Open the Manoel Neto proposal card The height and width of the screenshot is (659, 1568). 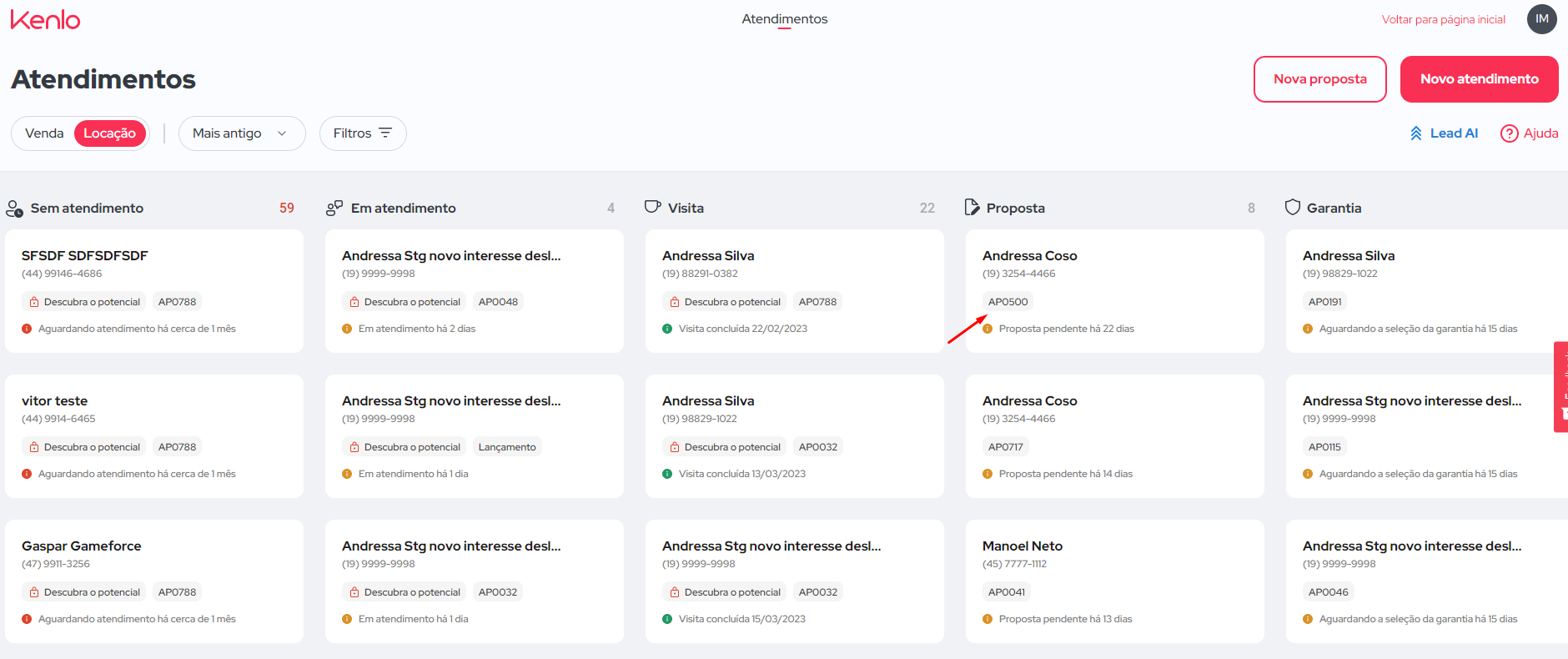point(1115,581)
